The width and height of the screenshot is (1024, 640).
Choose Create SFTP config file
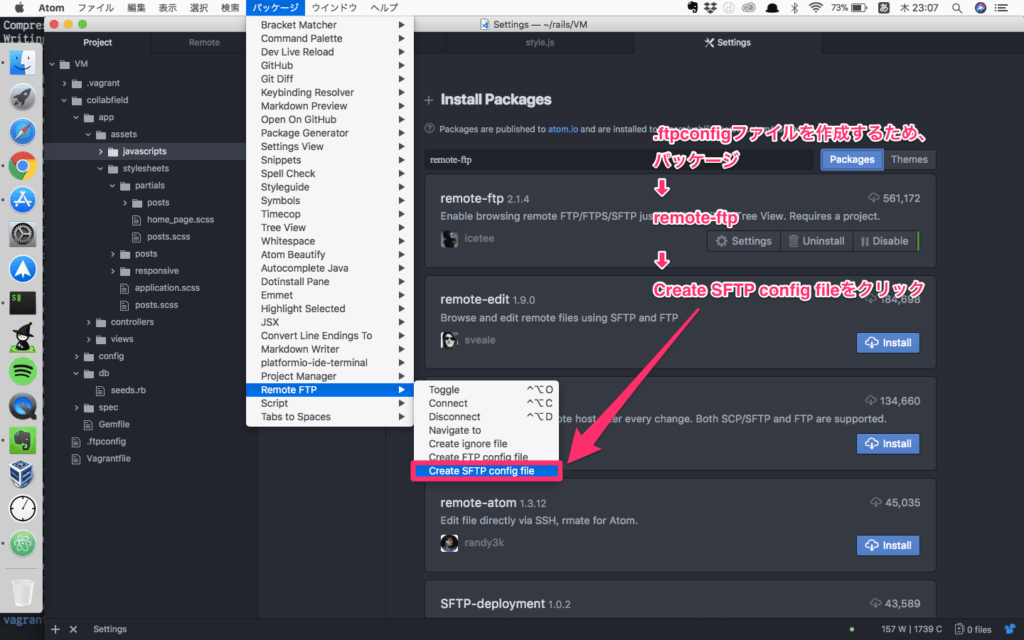click(x=481, y=471)
